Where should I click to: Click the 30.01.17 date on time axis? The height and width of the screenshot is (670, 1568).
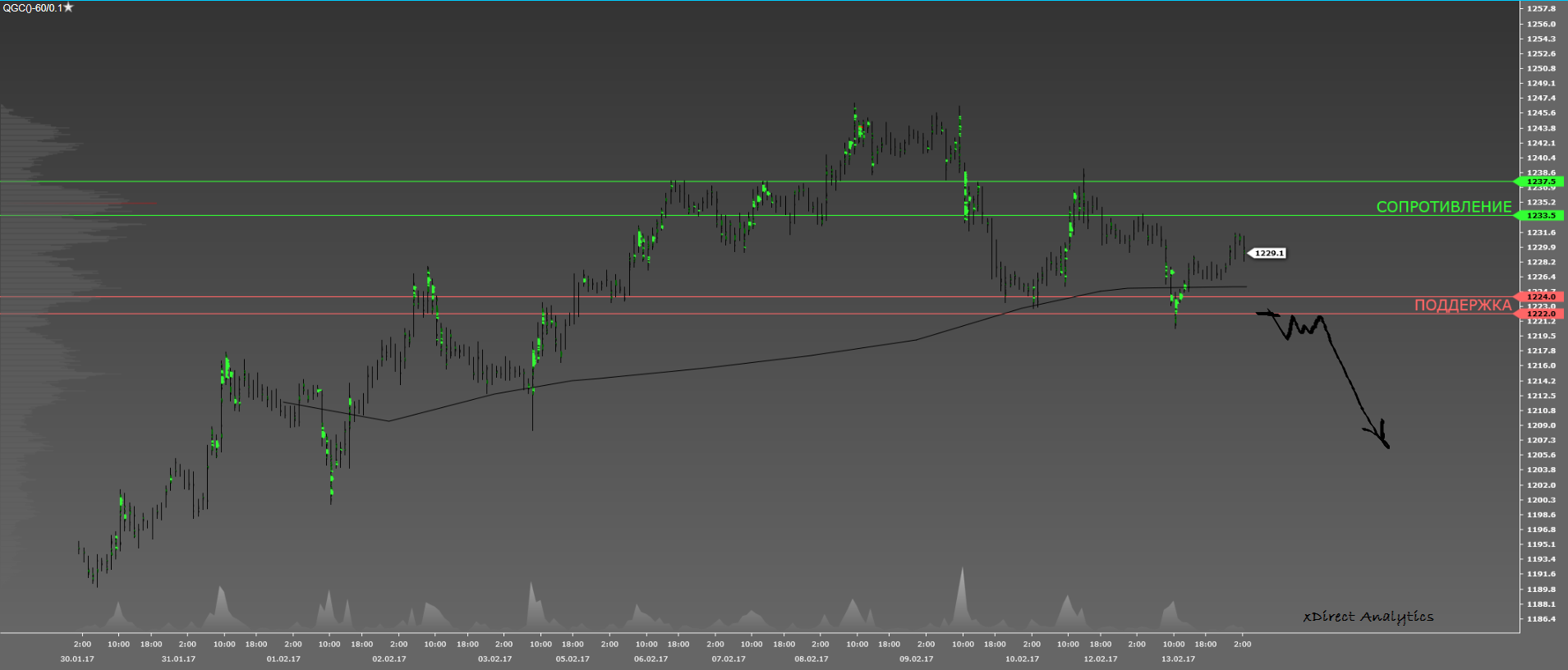(x=77, y=659)
